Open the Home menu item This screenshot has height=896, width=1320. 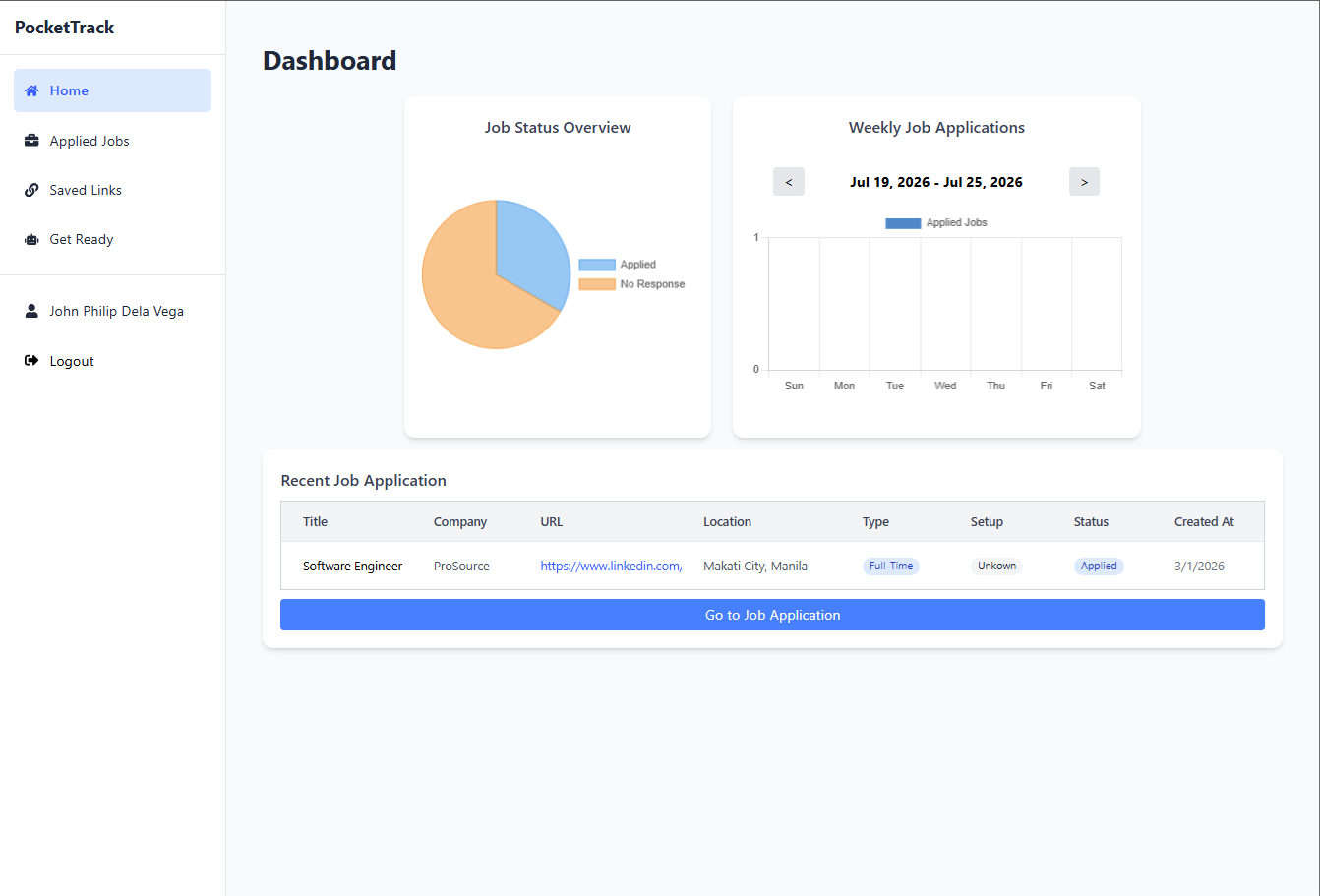click(112, 90)
